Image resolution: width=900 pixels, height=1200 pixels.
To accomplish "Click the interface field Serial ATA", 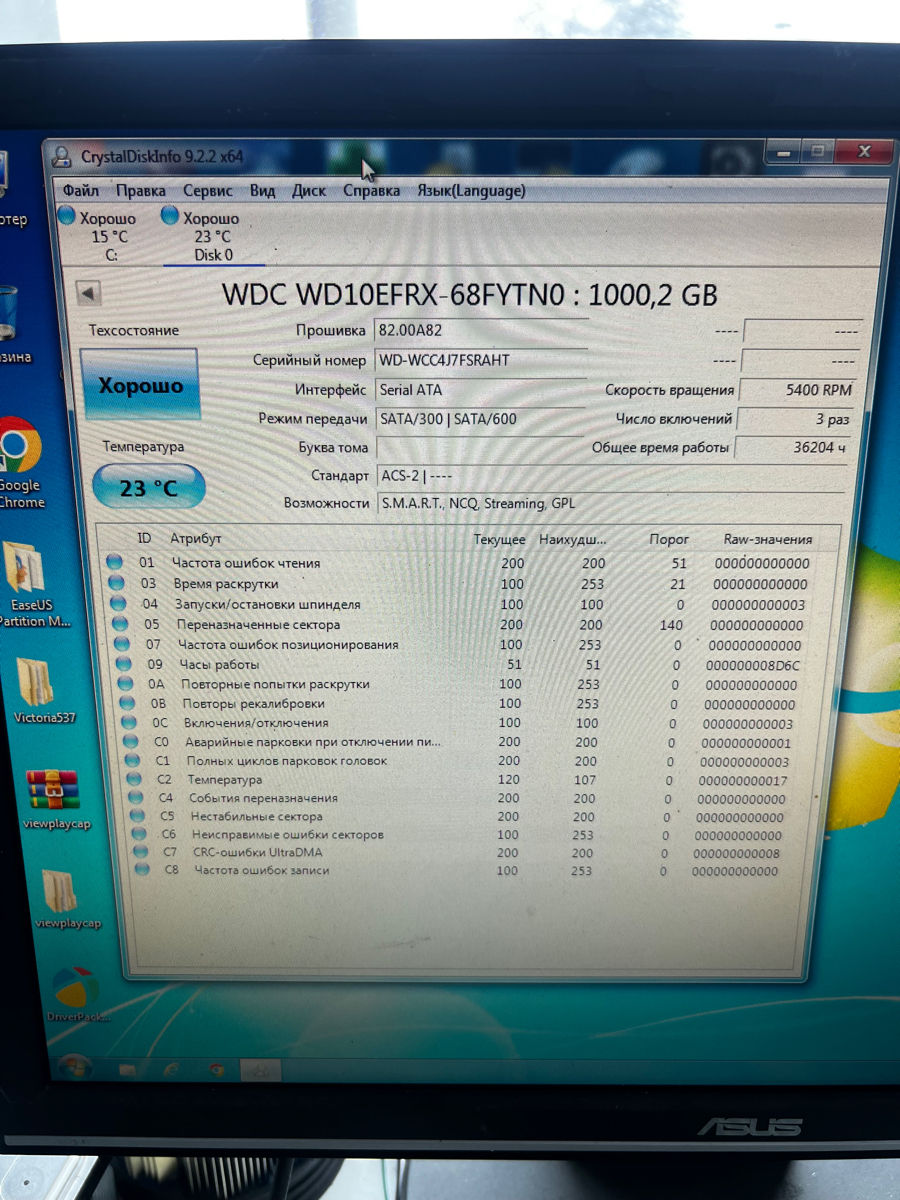I will click(481, 390).
